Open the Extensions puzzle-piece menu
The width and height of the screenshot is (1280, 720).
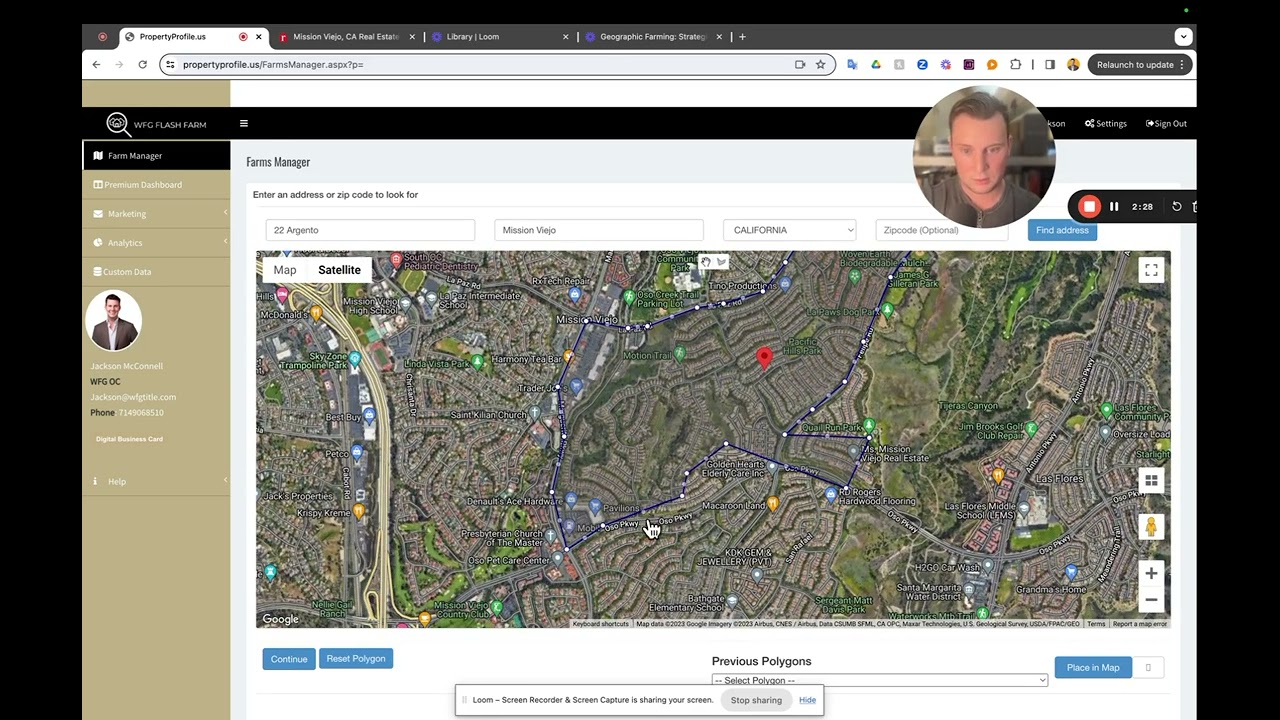click(x=1015, y=64)
